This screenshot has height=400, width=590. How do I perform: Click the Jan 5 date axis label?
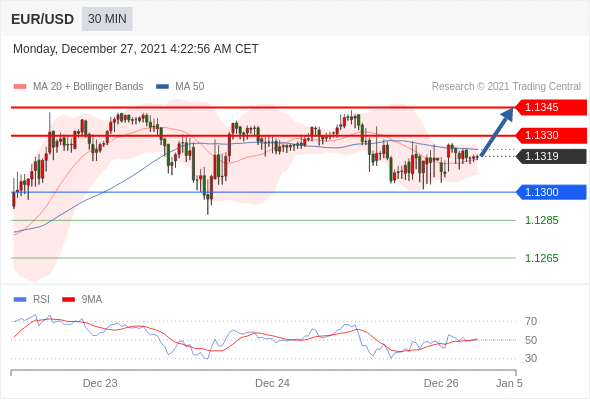[x=509, y=383]
